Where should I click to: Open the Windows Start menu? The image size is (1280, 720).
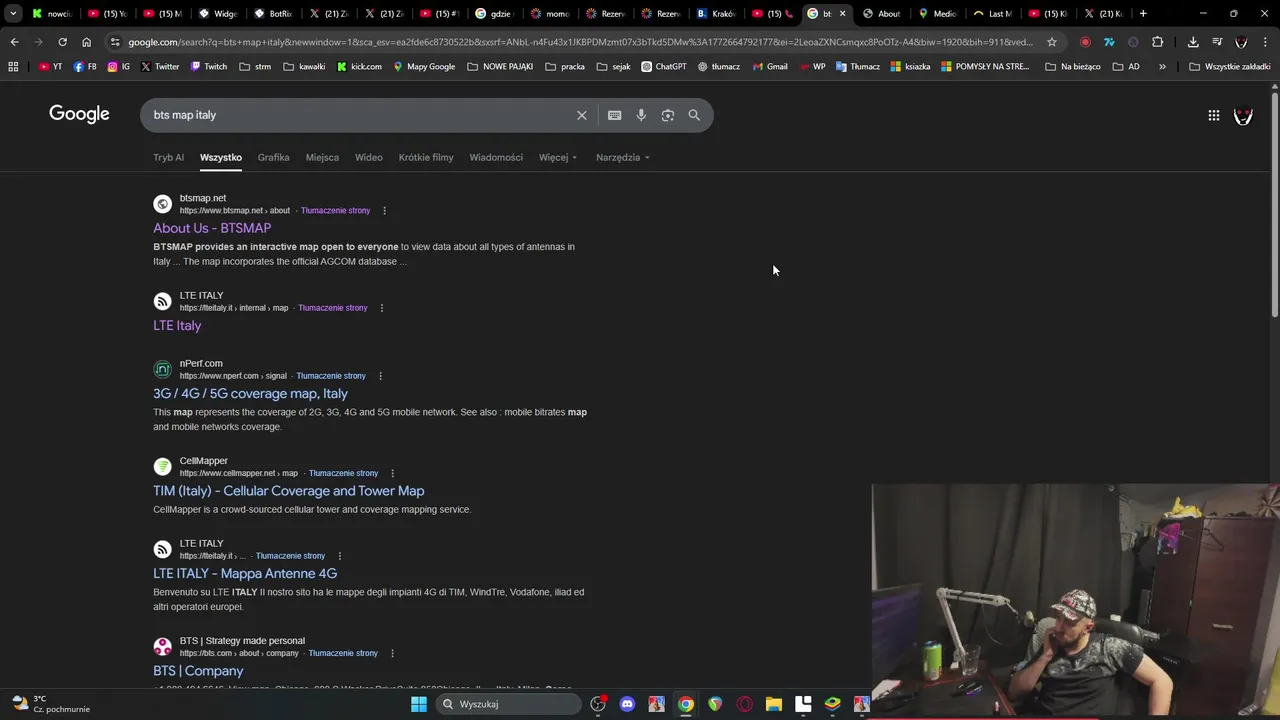coord(419,704)
